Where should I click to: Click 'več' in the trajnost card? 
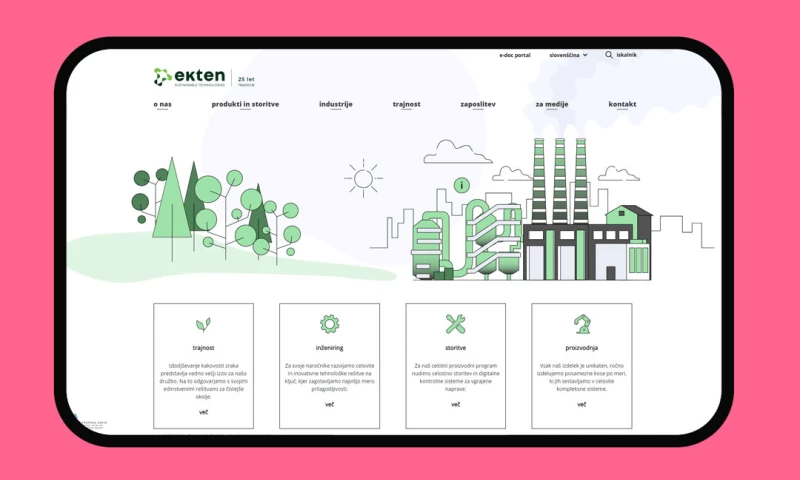click(203, 412)
